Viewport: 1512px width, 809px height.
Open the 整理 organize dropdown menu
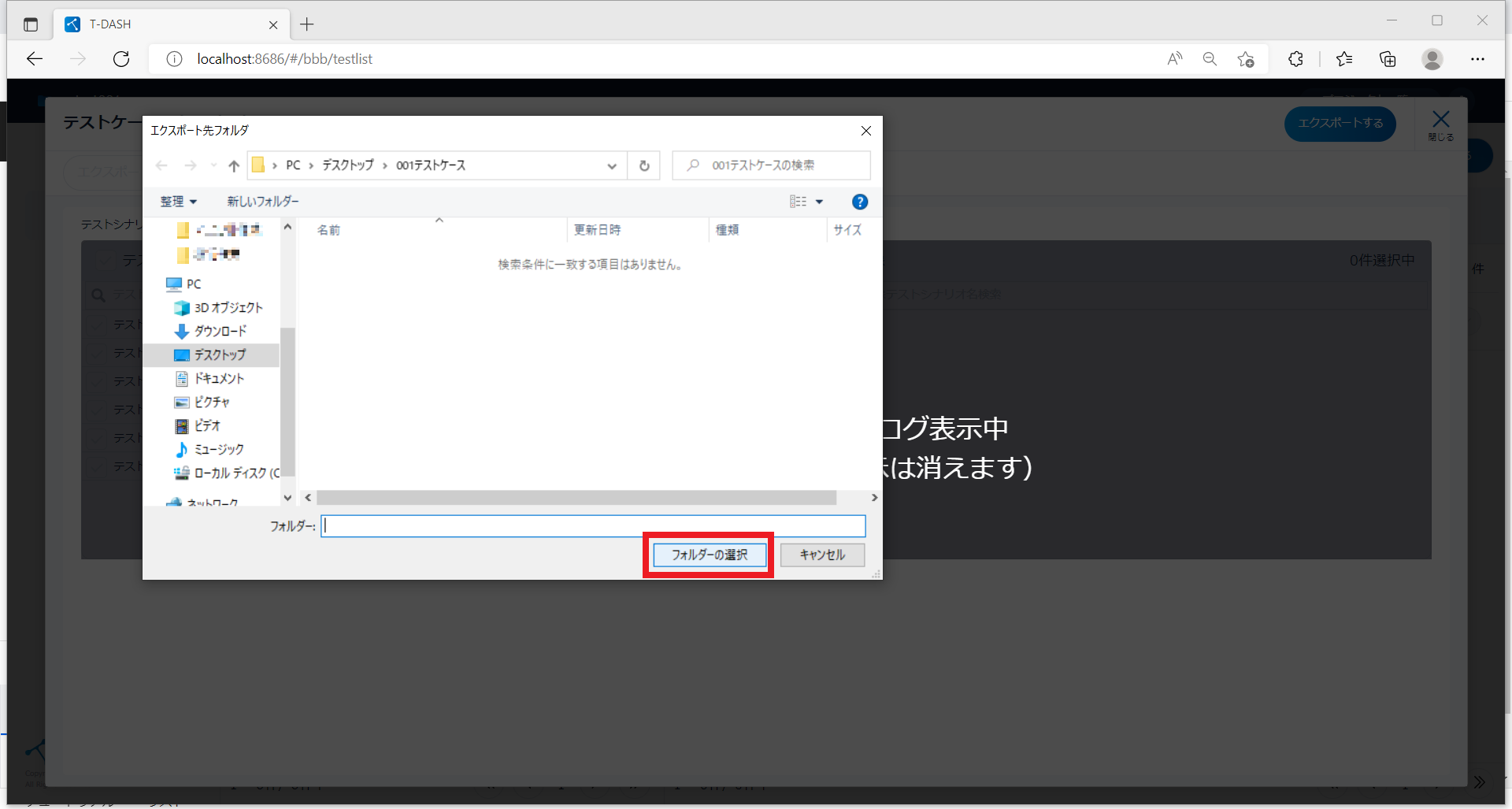(178, 202)
